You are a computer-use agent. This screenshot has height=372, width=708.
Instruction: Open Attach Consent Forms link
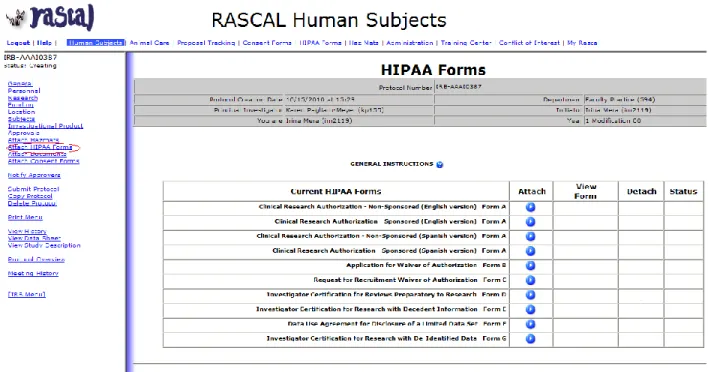pyautogui.click(x=43, y=161)
